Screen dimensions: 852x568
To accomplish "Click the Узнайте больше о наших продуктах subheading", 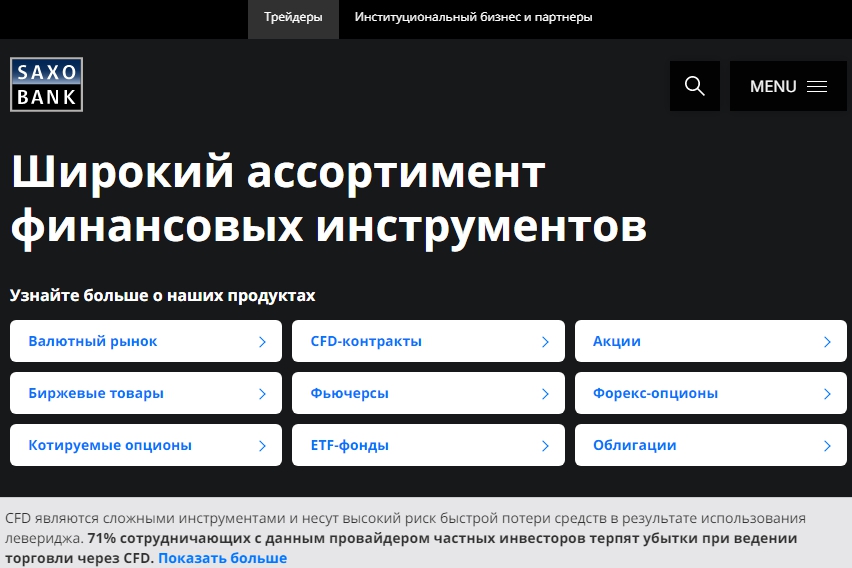I will pyautogui.click(x=162, y=295).
